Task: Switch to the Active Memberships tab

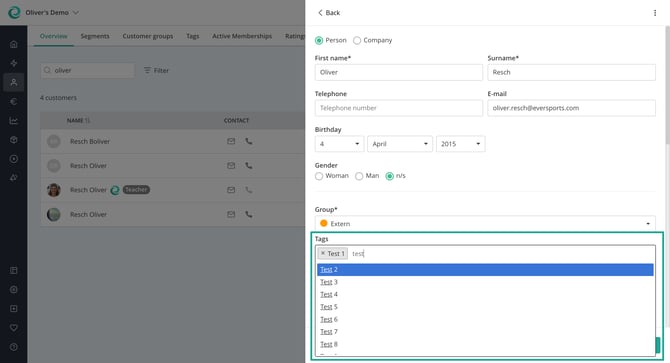Action: pos(242,36)
